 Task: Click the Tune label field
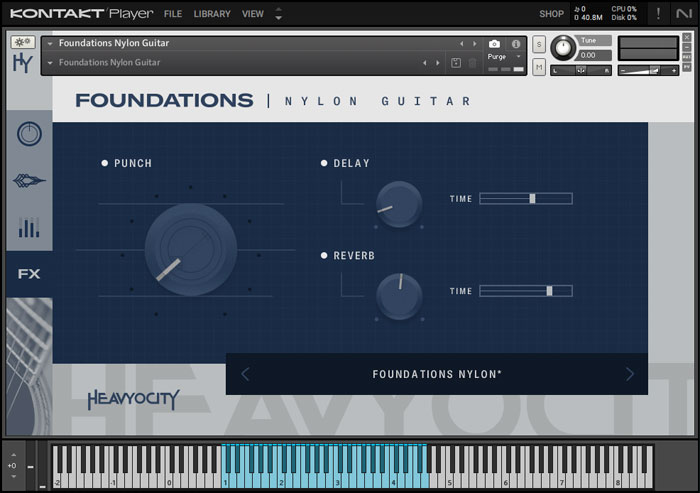click(x=593, y=40)
